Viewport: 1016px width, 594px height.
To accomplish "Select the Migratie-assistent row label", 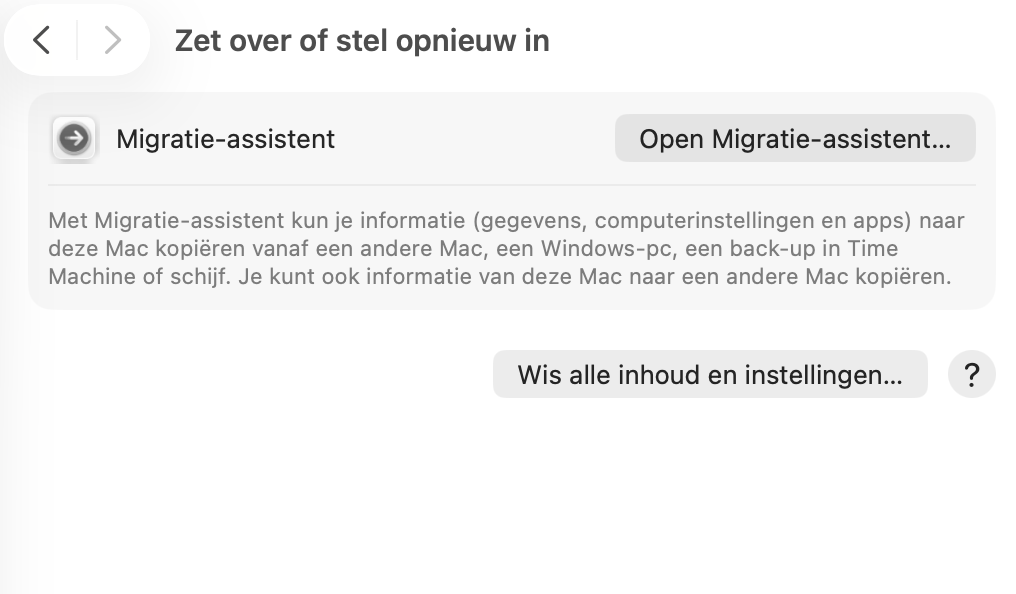I will [x=227, y=139].
